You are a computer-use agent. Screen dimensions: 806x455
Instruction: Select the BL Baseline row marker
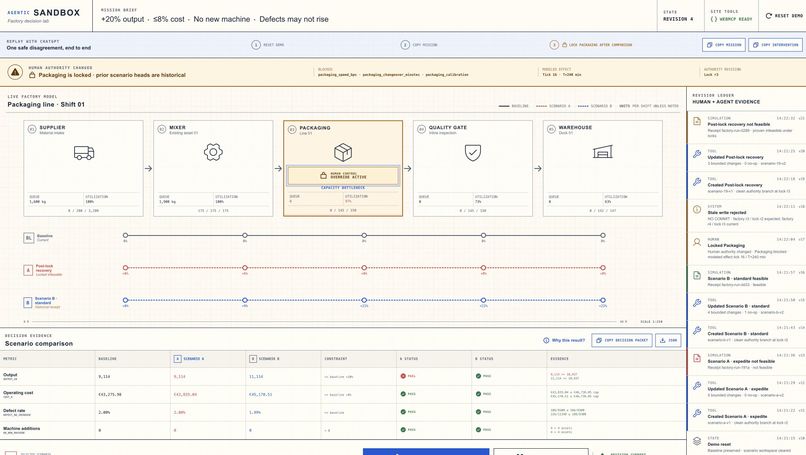coord(29,238)
